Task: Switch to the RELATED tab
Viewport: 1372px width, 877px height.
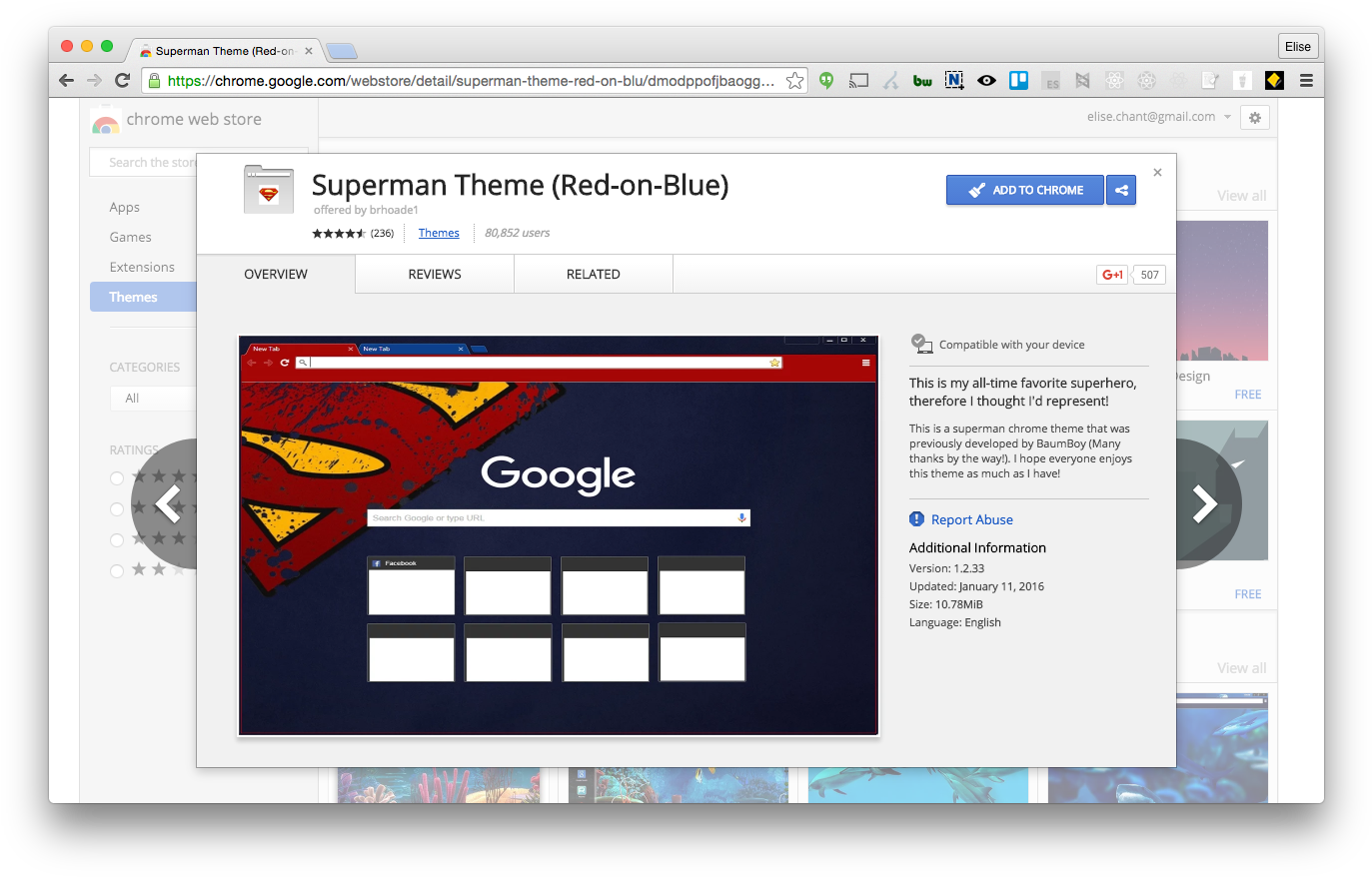Action: 594,274
